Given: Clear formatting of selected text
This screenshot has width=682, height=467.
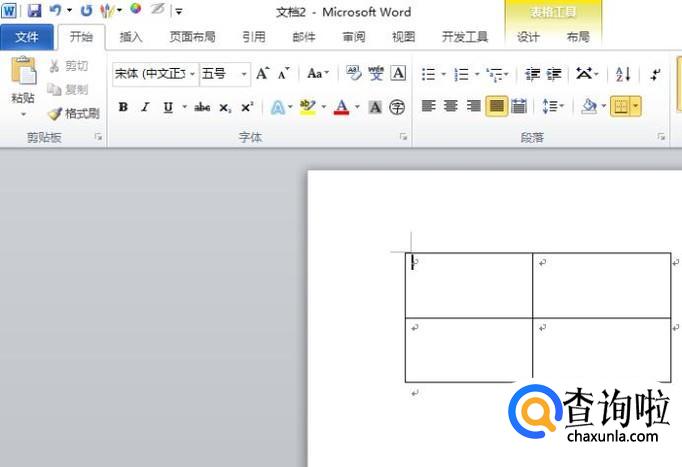Looking at the screenshot, I should pos(353,73).
